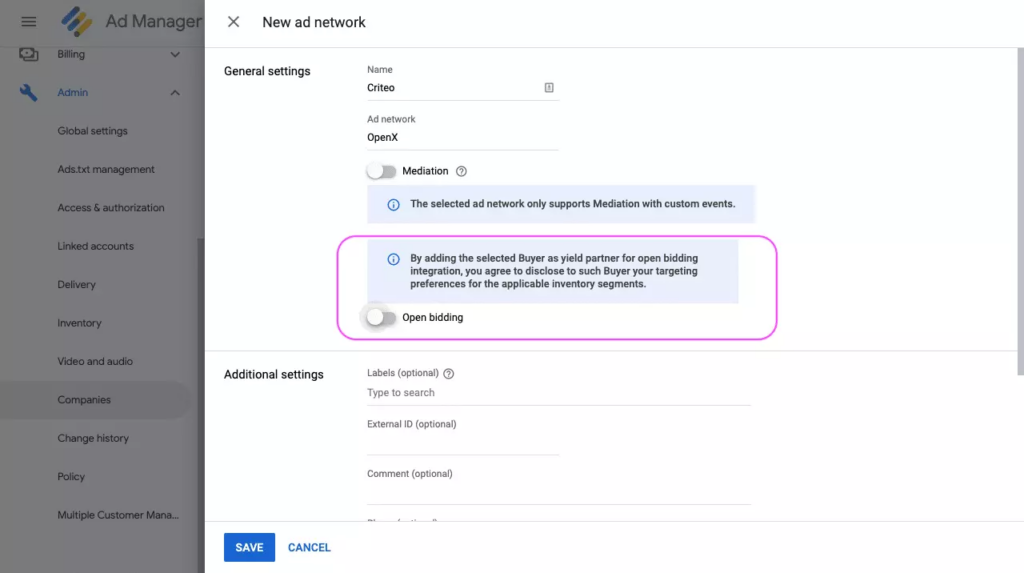Select Linked accounts menu item
Image resolution: width=1024 pixels, height=573 pixels.
pos(95,246)
